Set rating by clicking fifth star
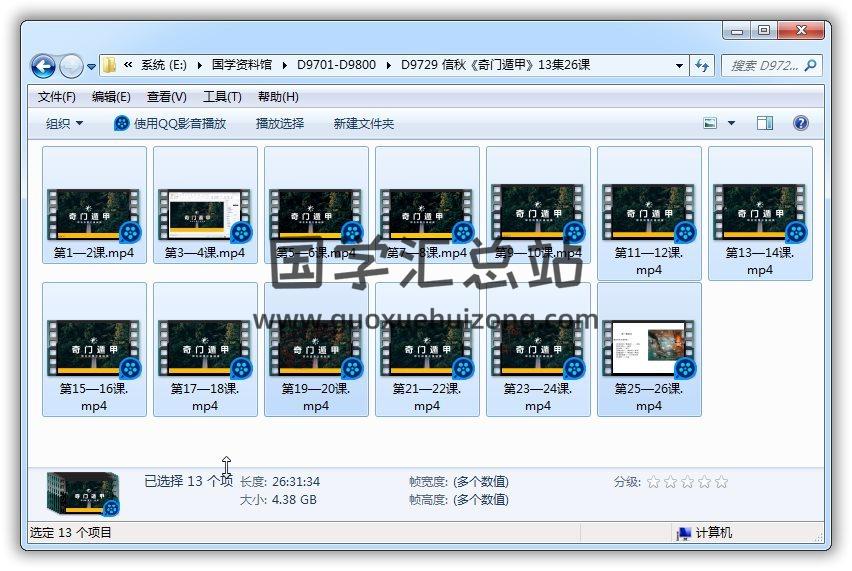852x571 pixels. (721, 482)
